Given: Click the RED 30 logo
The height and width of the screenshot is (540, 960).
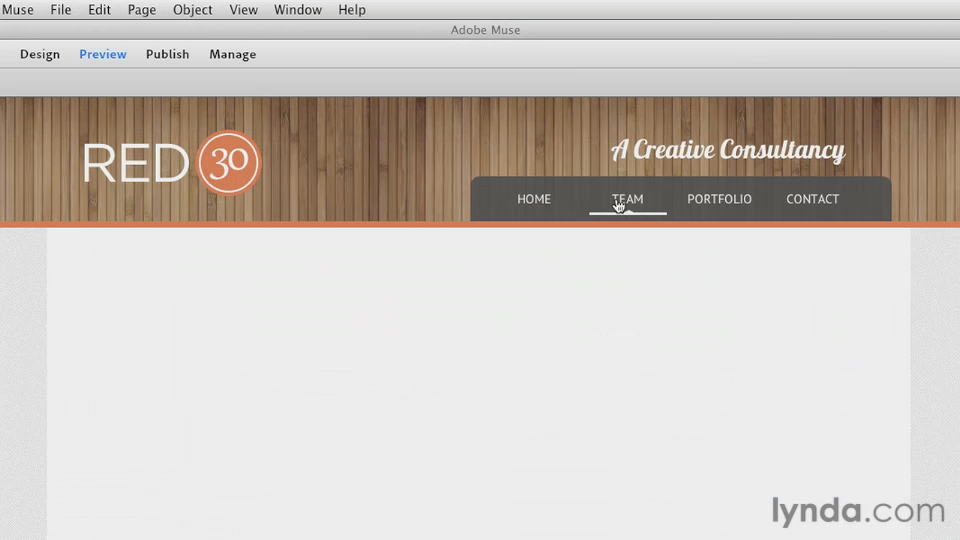Looking at the screenshot, I should 171,163.
